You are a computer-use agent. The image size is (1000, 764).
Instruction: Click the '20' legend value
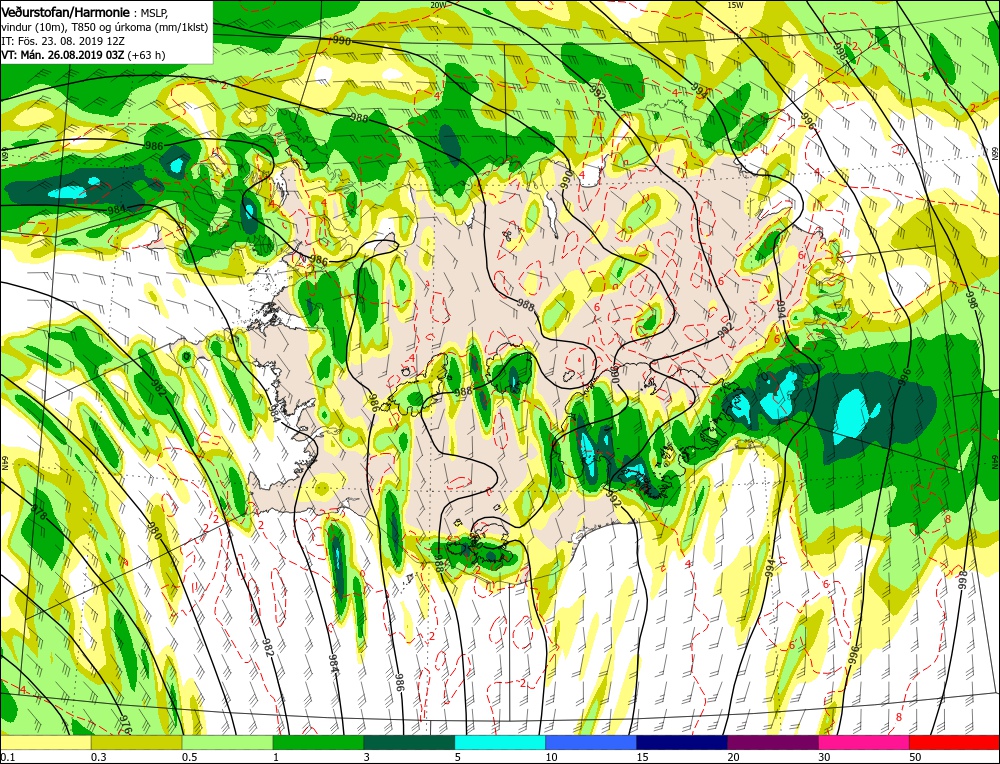[733, 757]
